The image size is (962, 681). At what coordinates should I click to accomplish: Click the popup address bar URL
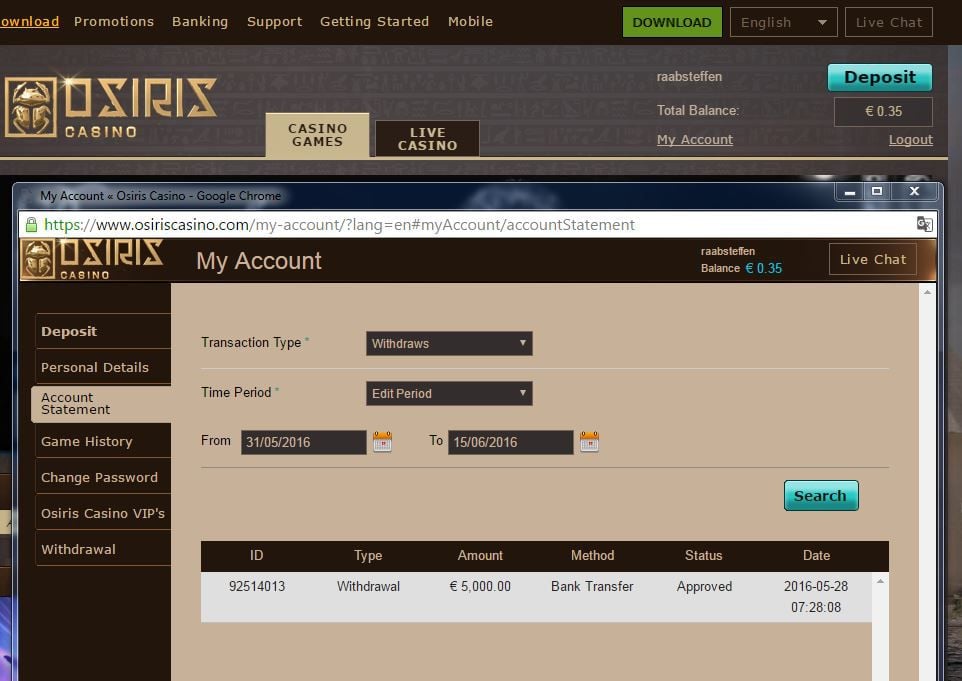(339, 225)
